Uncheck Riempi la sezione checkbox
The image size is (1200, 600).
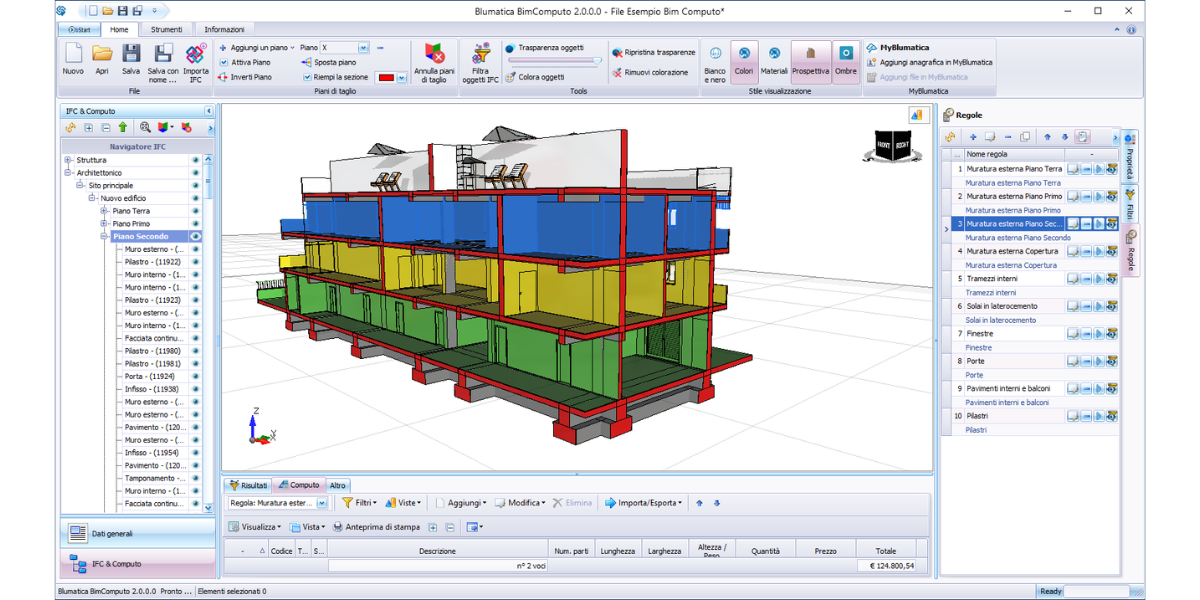[x=307, y=77]
